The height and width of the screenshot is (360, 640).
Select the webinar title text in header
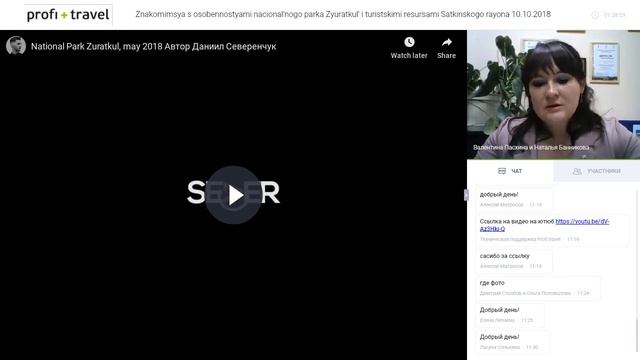(343, 14)
